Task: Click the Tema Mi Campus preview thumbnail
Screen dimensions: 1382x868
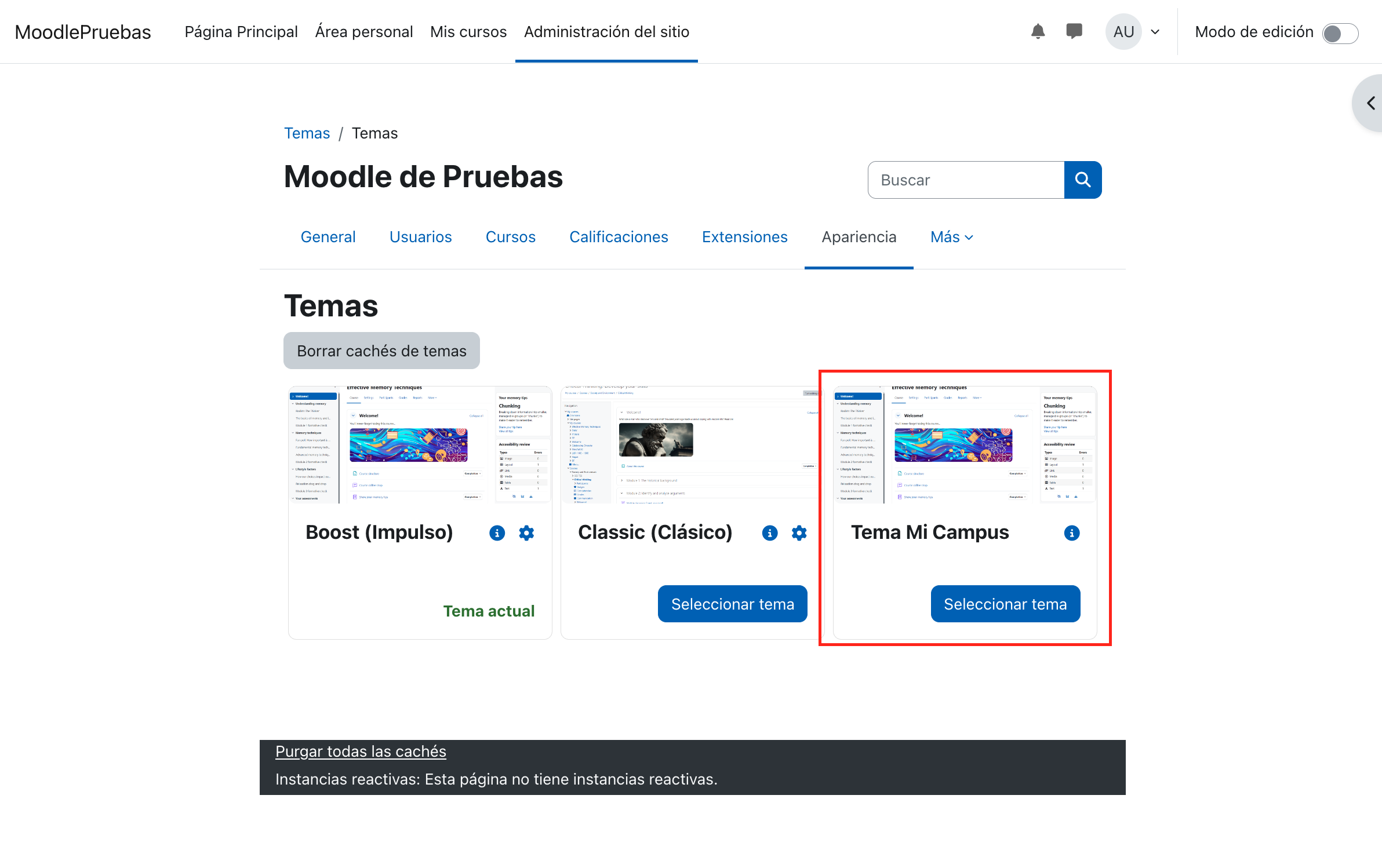Action: pyautogui.click(x=965, y=445)
